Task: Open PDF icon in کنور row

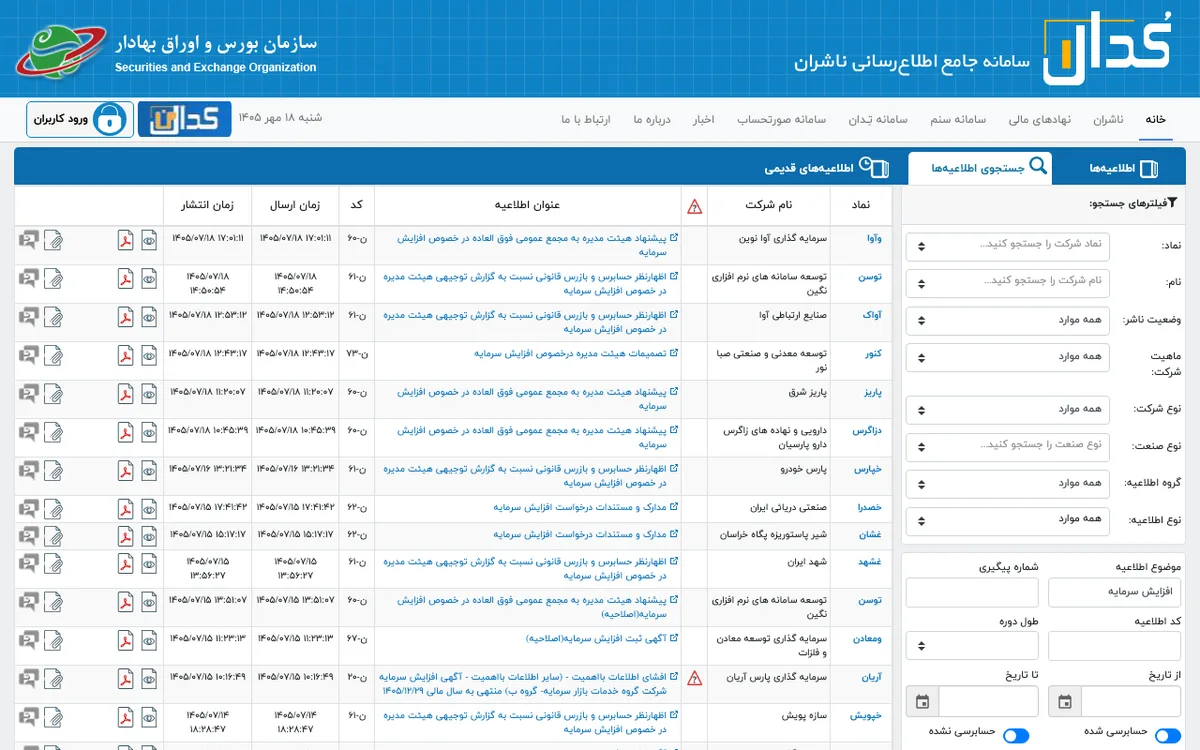Action: (x=125, y=355)
